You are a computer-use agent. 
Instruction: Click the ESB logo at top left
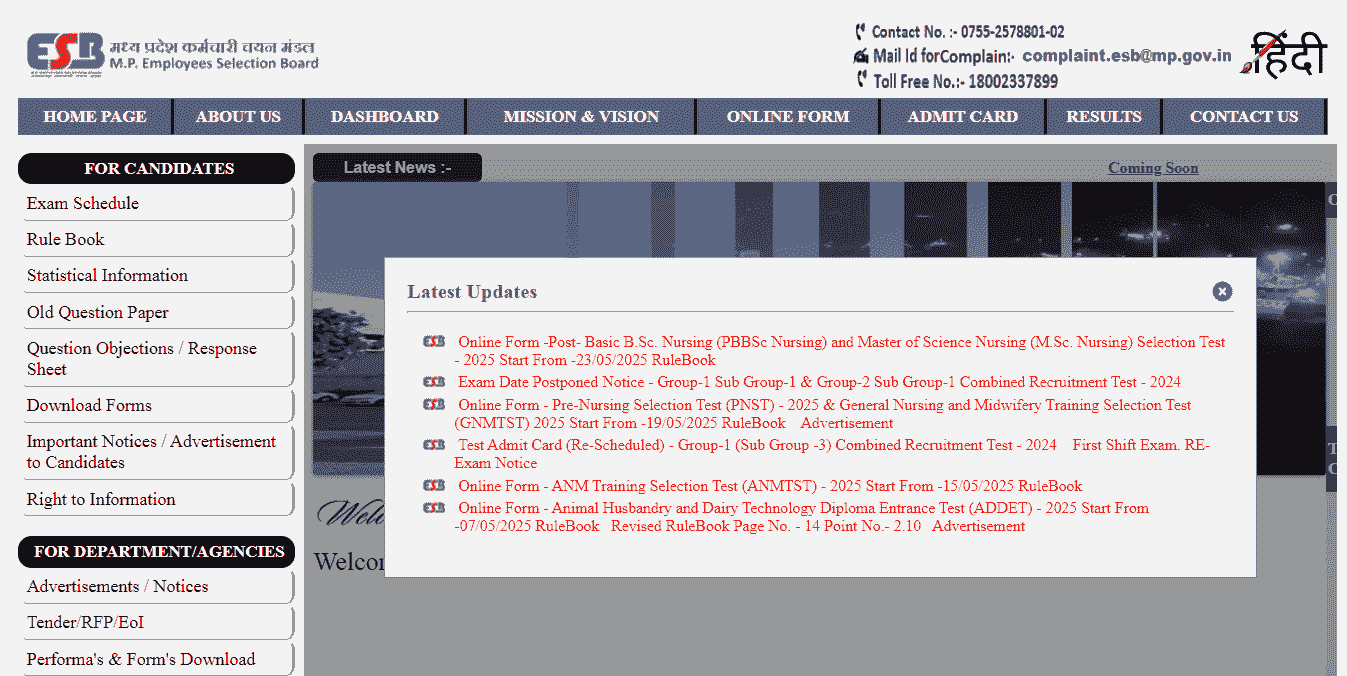[66, 55]
